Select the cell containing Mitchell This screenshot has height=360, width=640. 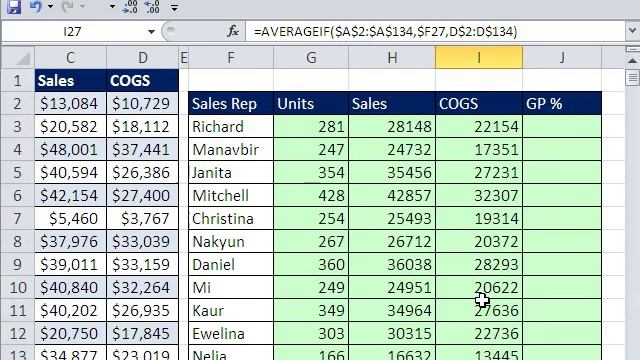click(x=231, y=195)
